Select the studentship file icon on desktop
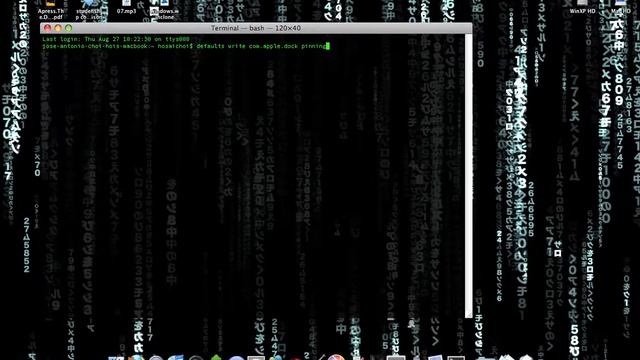640x360 pixels. [90, 10]
